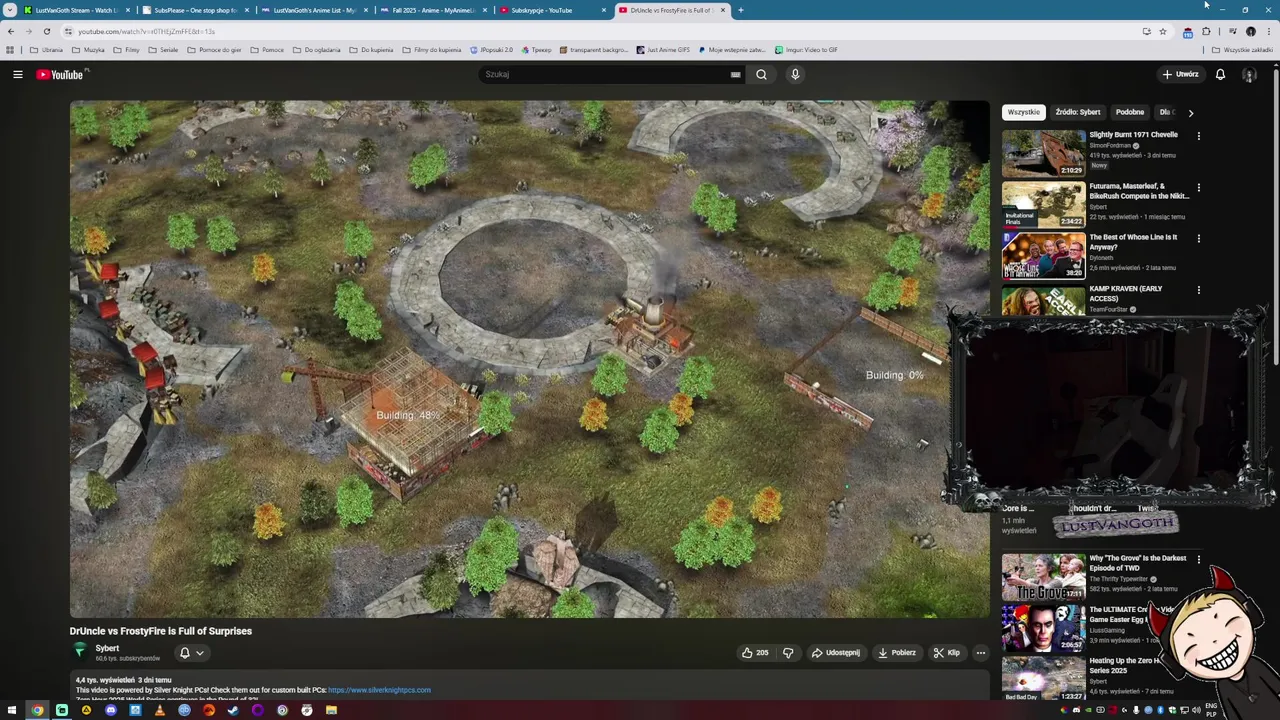The height and width of the screenshot is (720, 1280).
Task: Open more actions menu under the video
Action: coord(980,653)
